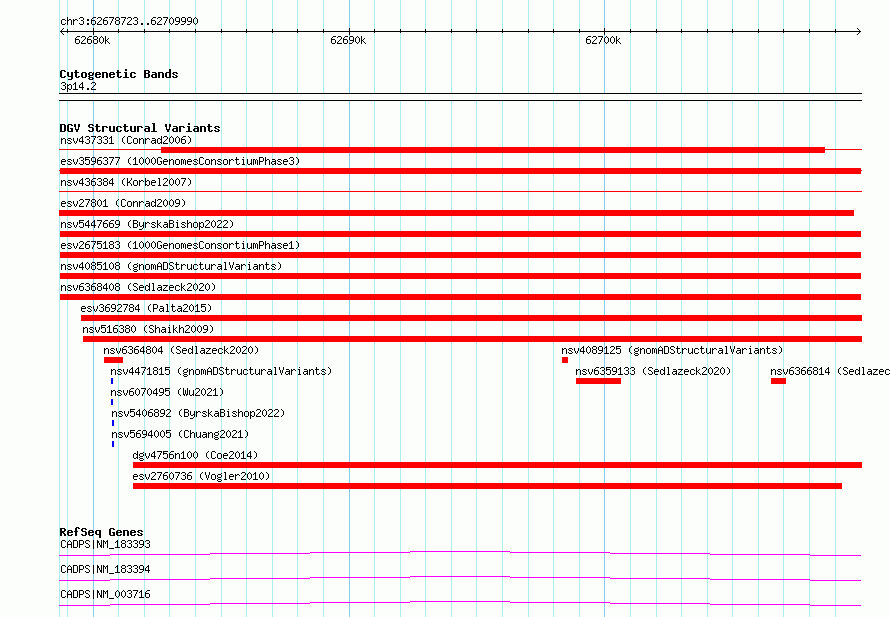The height and width of the screenshot is (617, 890).
Task: Click the red bar of esv2760736
Action: tap(487, 486)
